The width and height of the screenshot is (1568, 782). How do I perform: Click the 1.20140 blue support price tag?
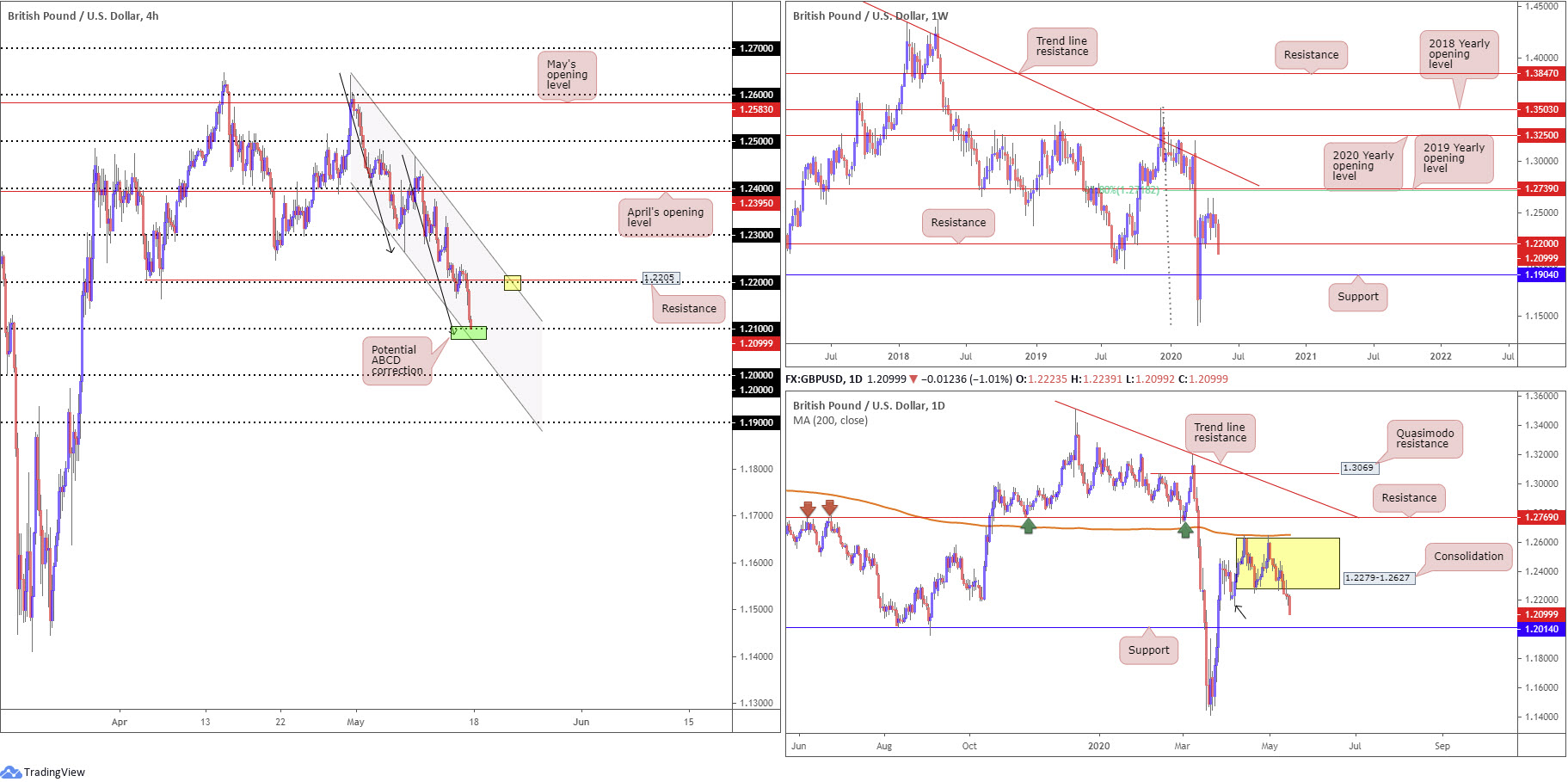[x=1541, y=629]
